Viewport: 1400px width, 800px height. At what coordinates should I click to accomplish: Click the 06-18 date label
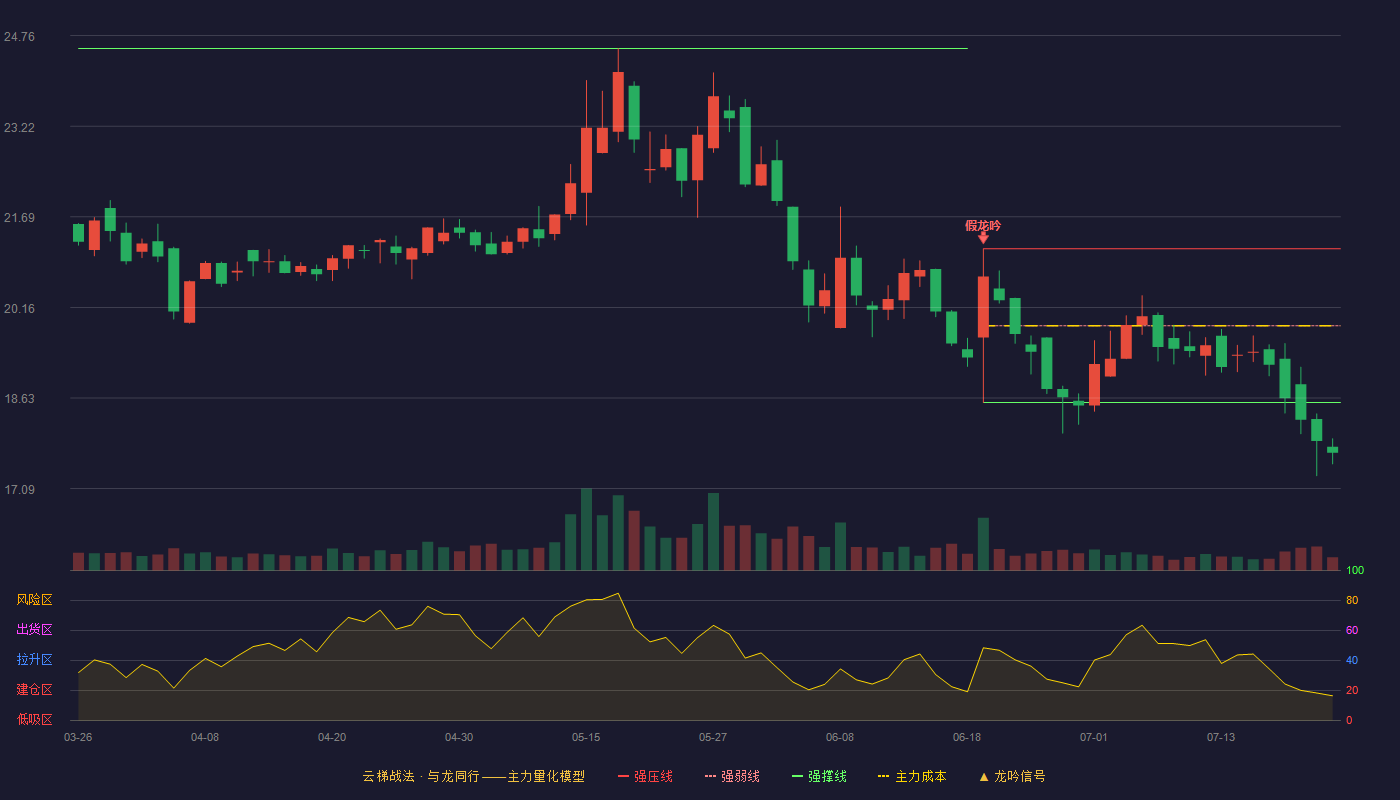pyautogui.click(x=967, y=737)
